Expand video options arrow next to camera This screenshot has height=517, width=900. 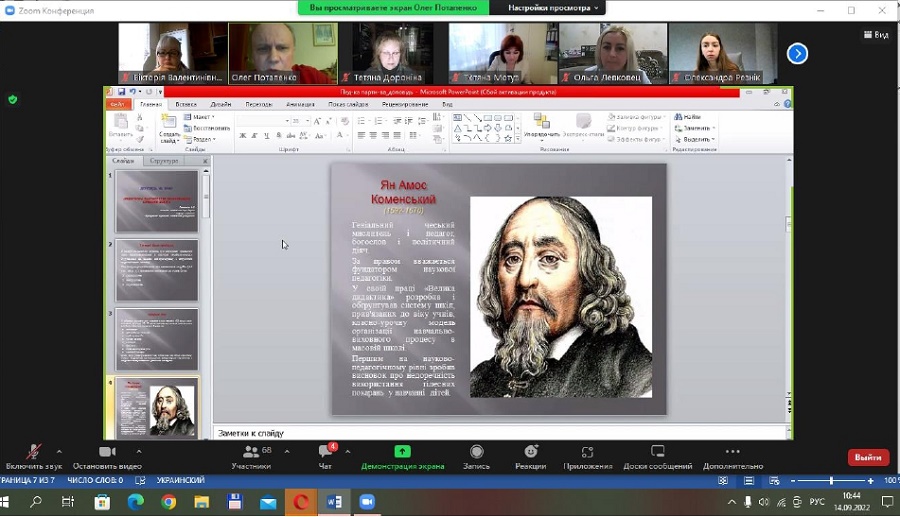tap(139, 451)
